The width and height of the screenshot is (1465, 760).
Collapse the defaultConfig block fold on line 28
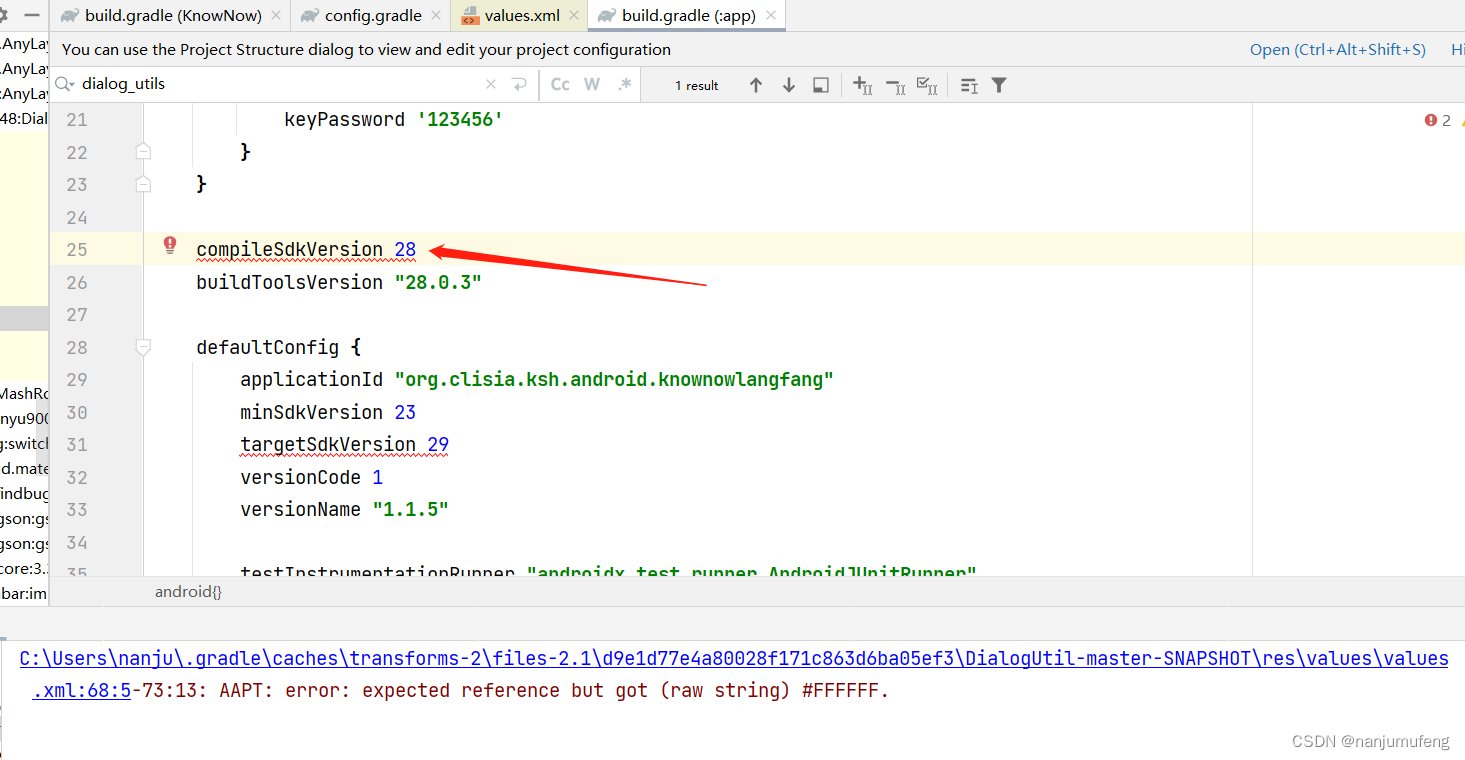[143, 347]
